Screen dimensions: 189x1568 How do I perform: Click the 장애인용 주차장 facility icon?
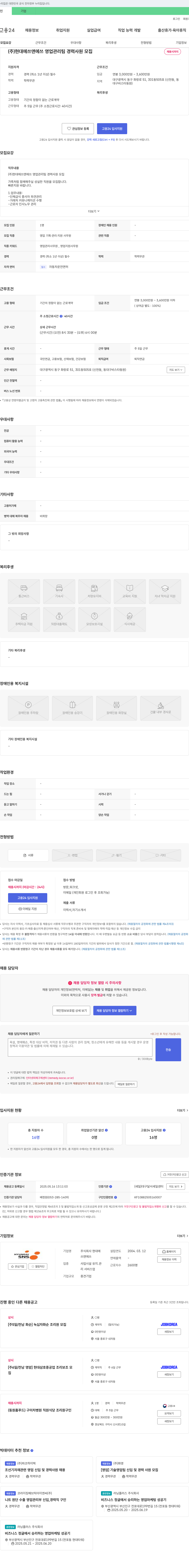click(x=28, y=708)
